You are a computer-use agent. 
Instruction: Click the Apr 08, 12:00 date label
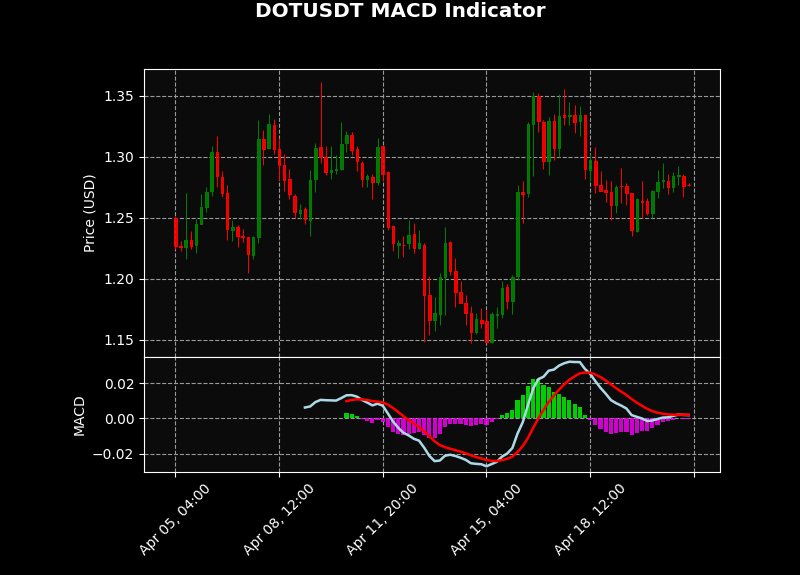[x=278, y=519]
